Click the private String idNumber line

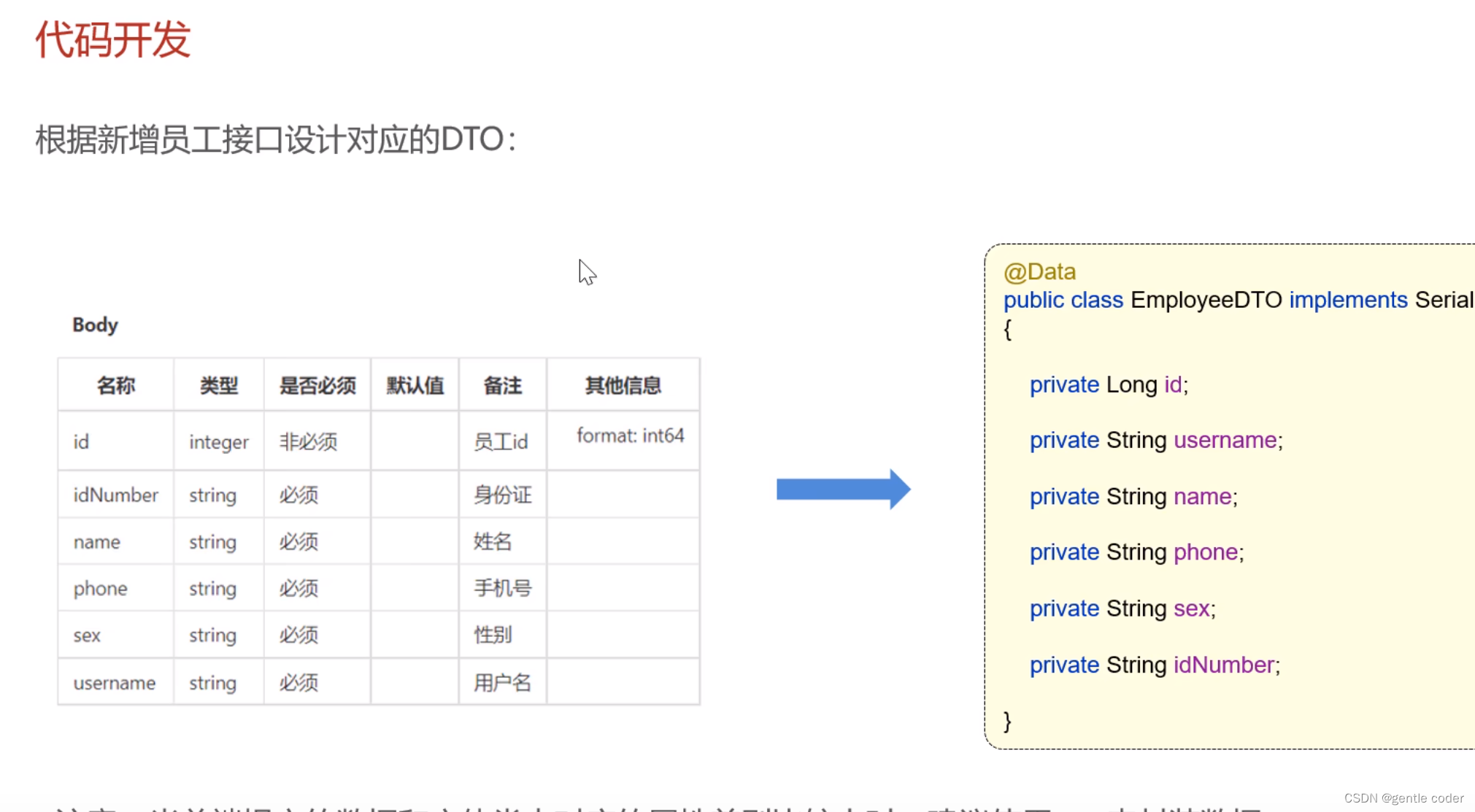[x=1154, y=665]
